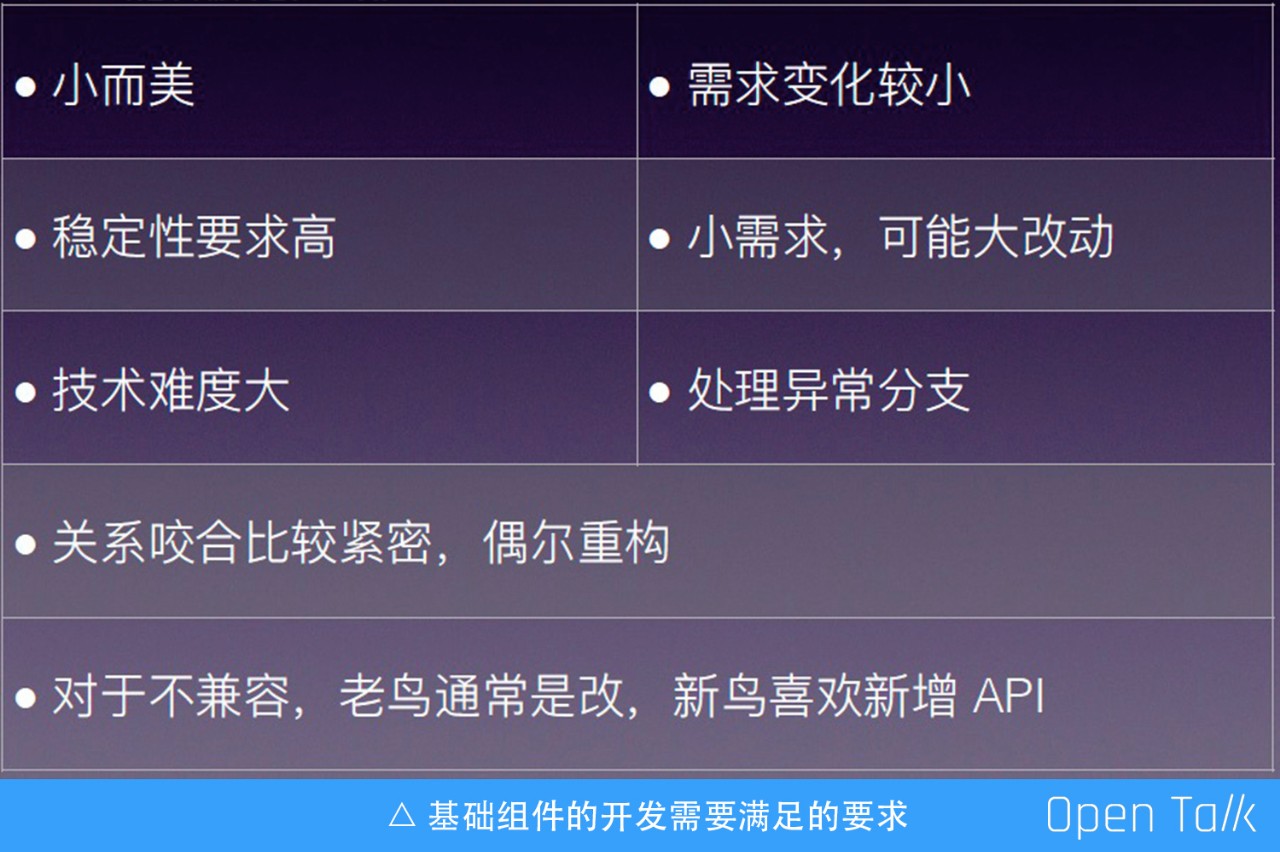Click the bullet dot beside 需求变化较小
Screen dimensions: 1280x852
(659, 87)
